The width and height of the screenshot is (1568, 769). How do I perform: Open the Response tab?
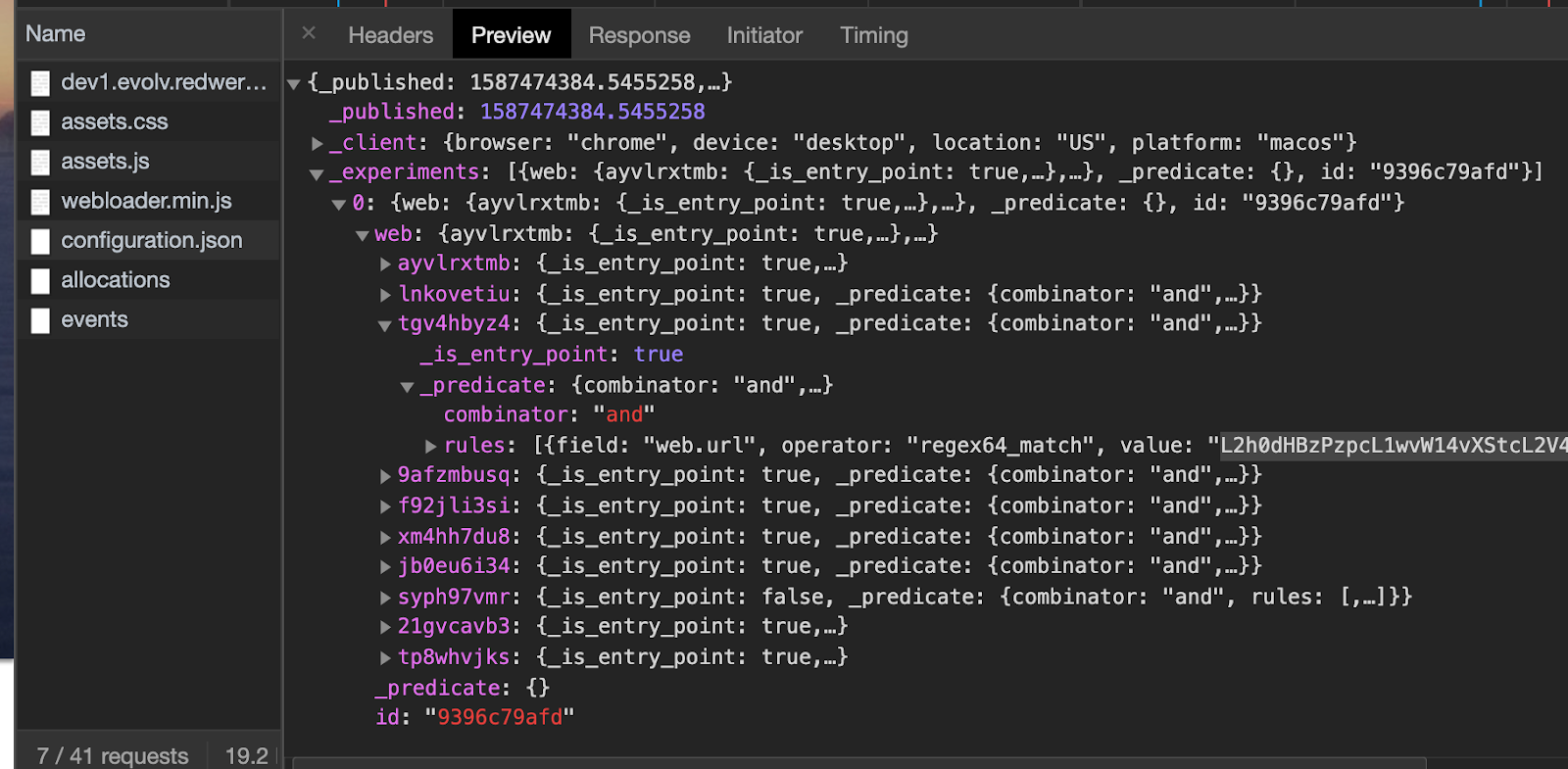639,35
